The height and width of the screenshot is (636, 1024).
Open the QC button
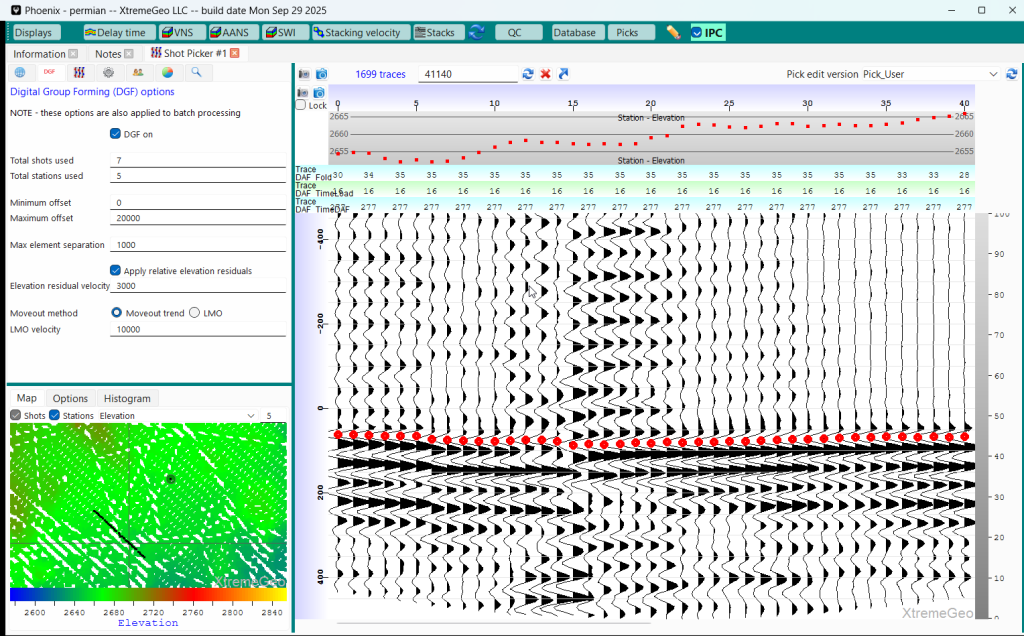click(514, 32)
